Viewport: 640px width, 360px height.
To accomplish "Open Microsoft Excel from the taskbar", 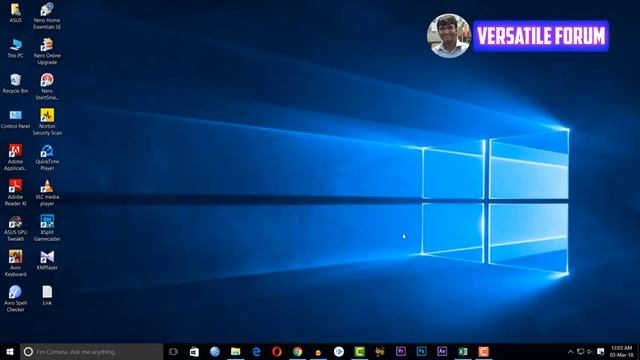I will [x=462, y=351].
